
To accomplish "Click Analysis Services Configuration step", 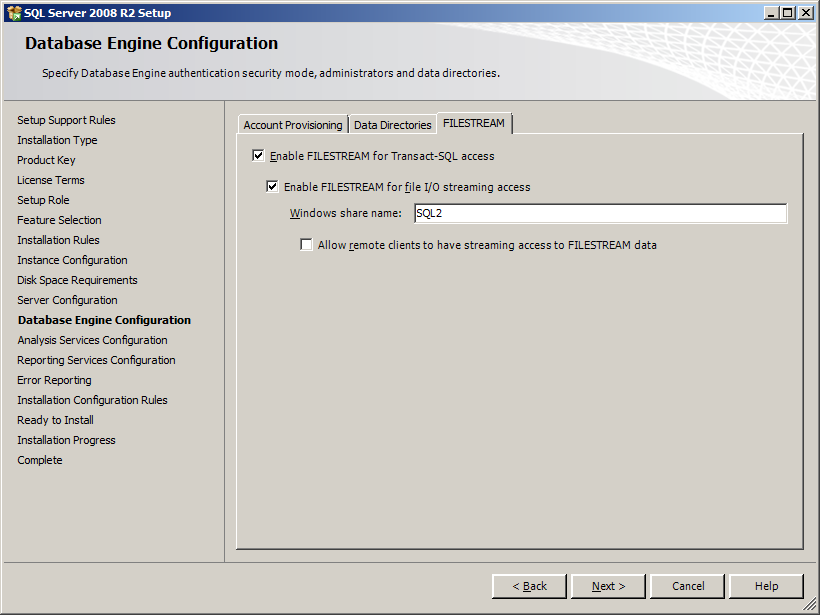I will 93,340.
